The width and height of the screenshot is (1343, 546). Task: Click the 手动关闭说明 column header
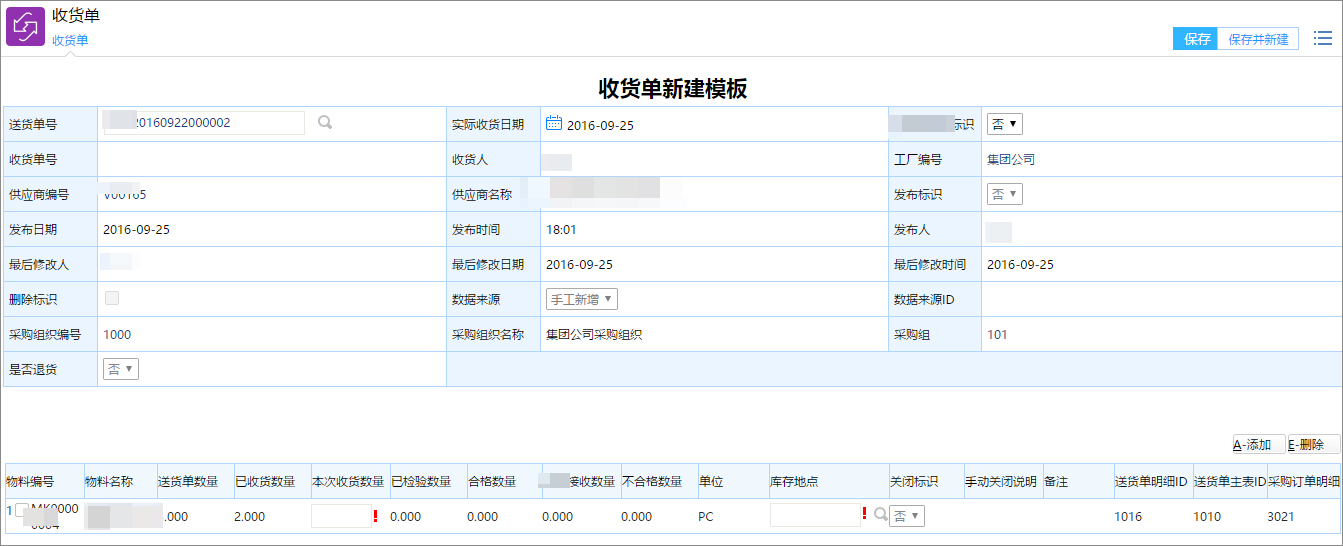click(1001, 482)
